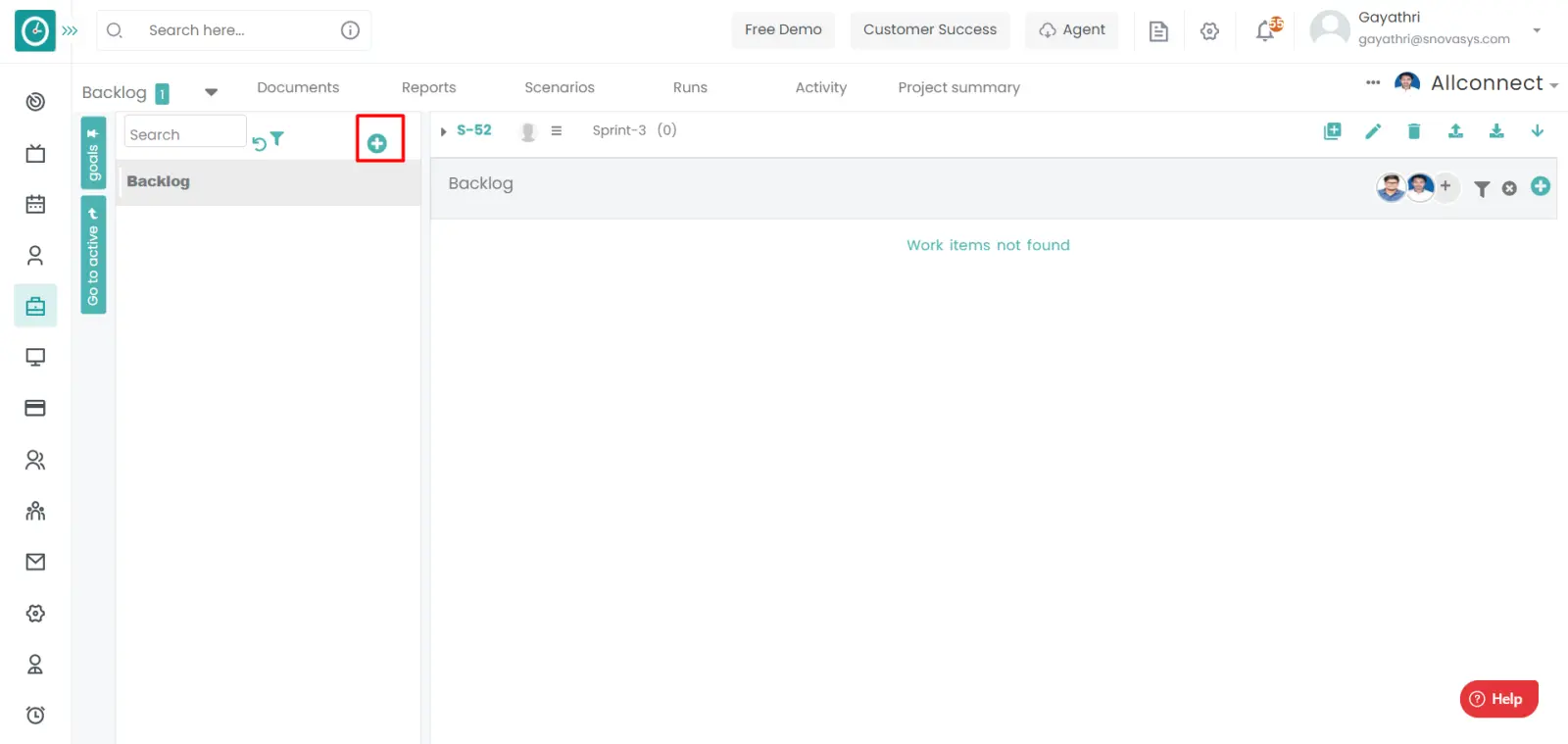Open the briefcase projects icon in sidebar
Image resolution: width=1568 pixels, height=744 pixels.
35,307
